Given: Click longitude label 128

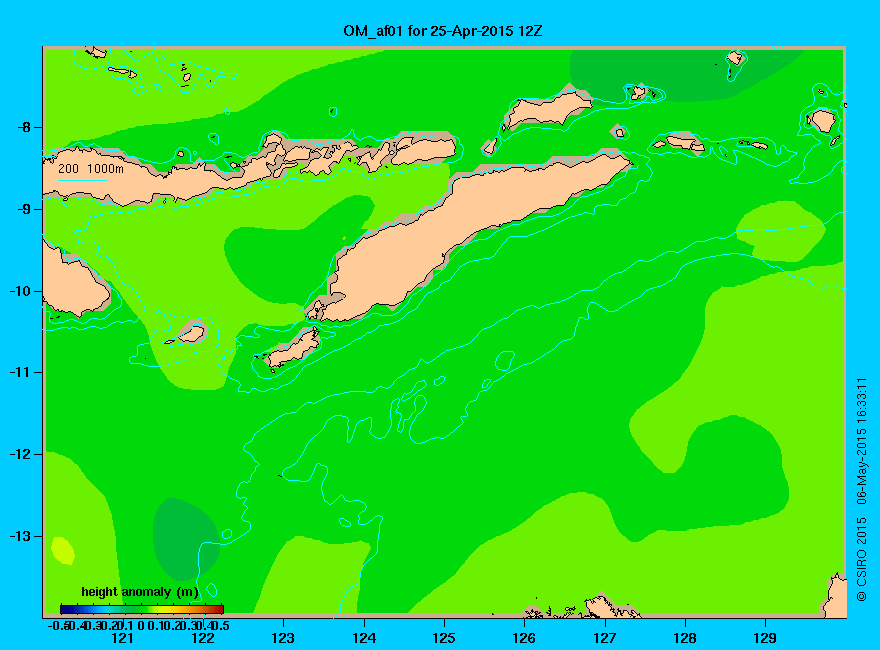Looking at the screenshot, I should [x=685, y=638].
